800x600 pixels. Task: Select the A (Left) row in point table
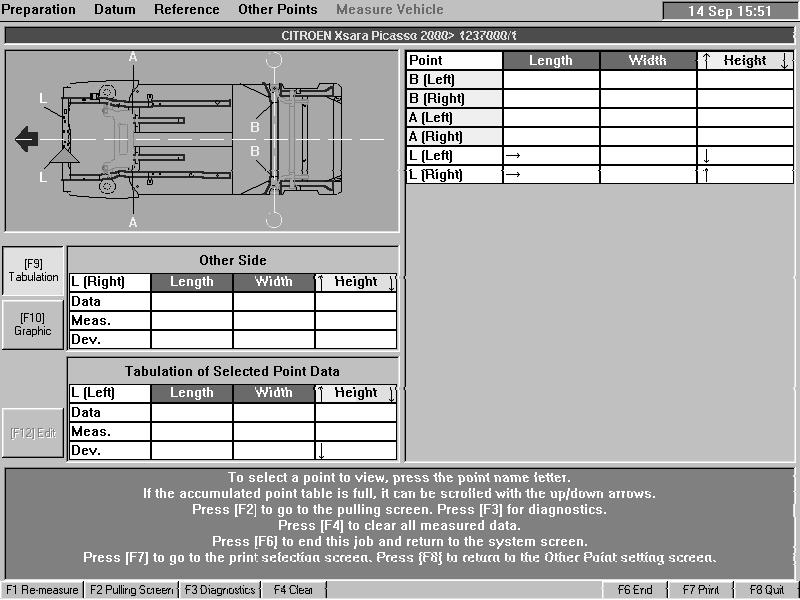tap(600, 117)
